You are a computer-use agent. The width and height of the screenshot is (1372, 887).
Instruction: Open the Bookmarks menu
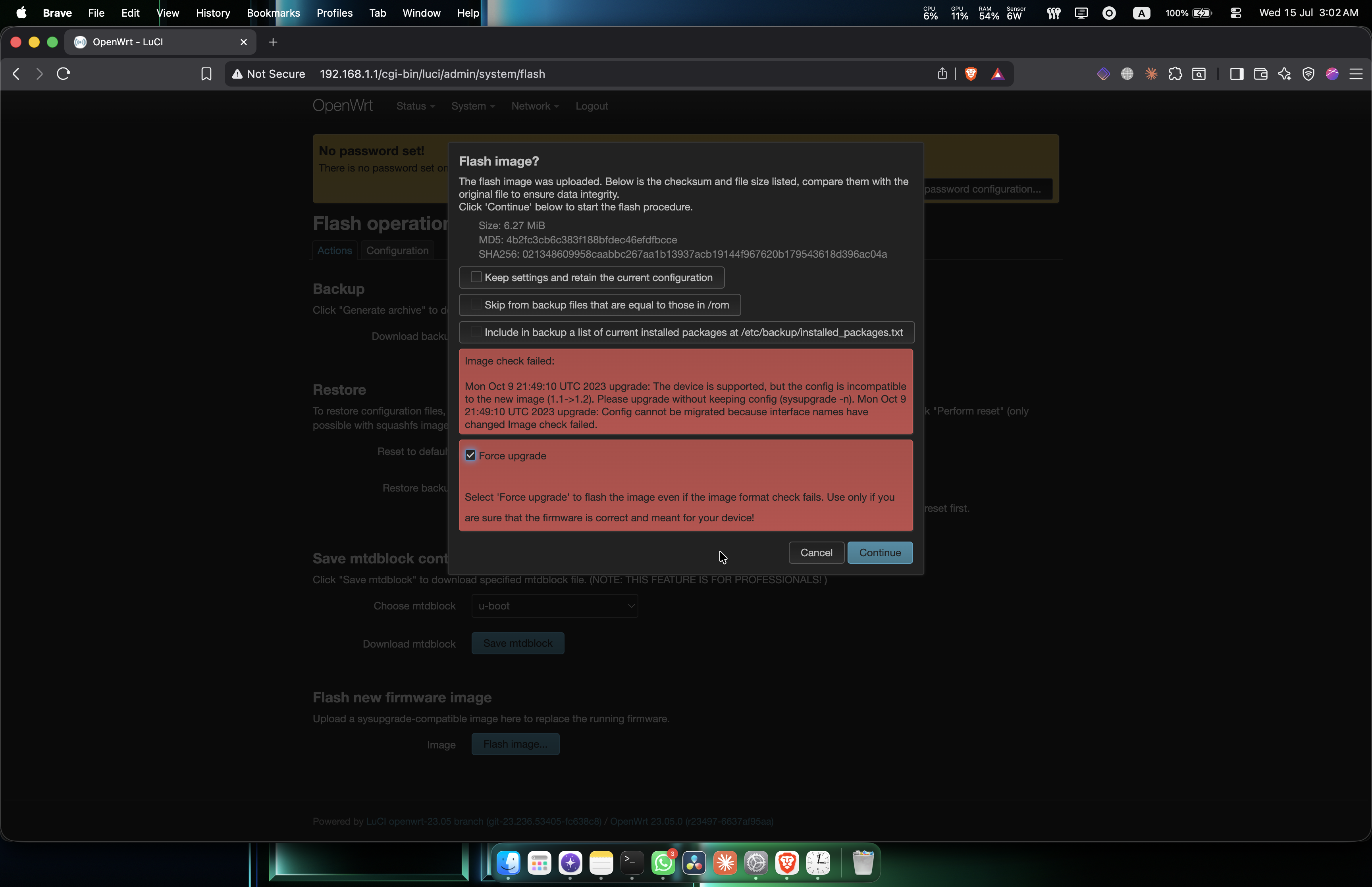pos(274,13)
